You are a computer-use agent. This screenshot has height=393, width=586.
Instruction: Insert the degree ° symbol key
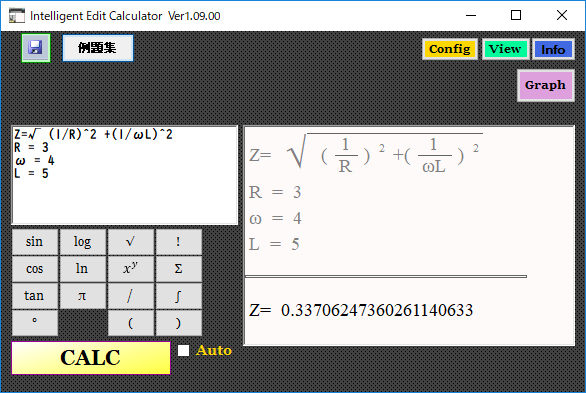[x=35, y=323]
